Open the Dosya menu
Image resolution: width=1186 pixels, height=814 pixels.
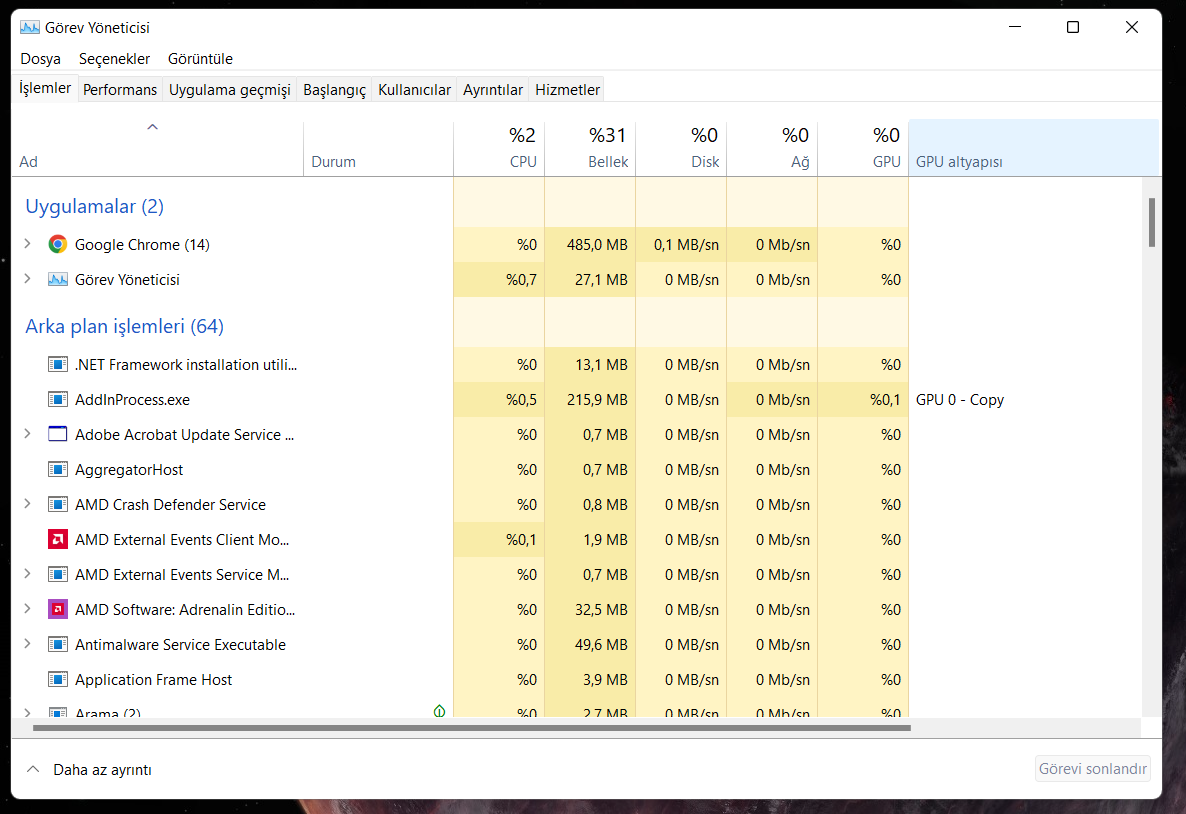point(40,59)
